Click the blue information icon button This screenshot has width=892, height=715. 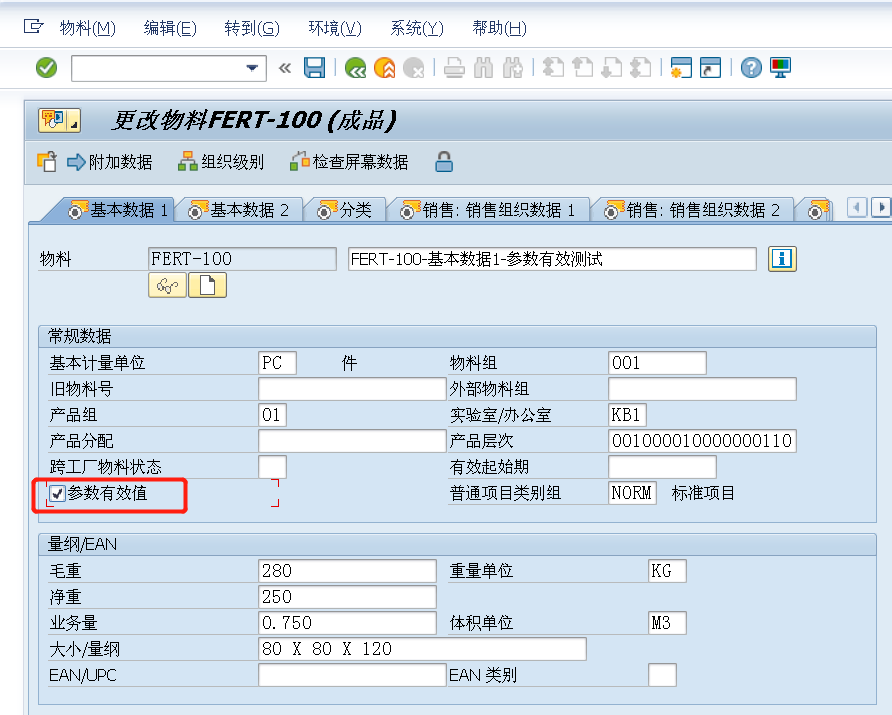click(x=782, y=259)
